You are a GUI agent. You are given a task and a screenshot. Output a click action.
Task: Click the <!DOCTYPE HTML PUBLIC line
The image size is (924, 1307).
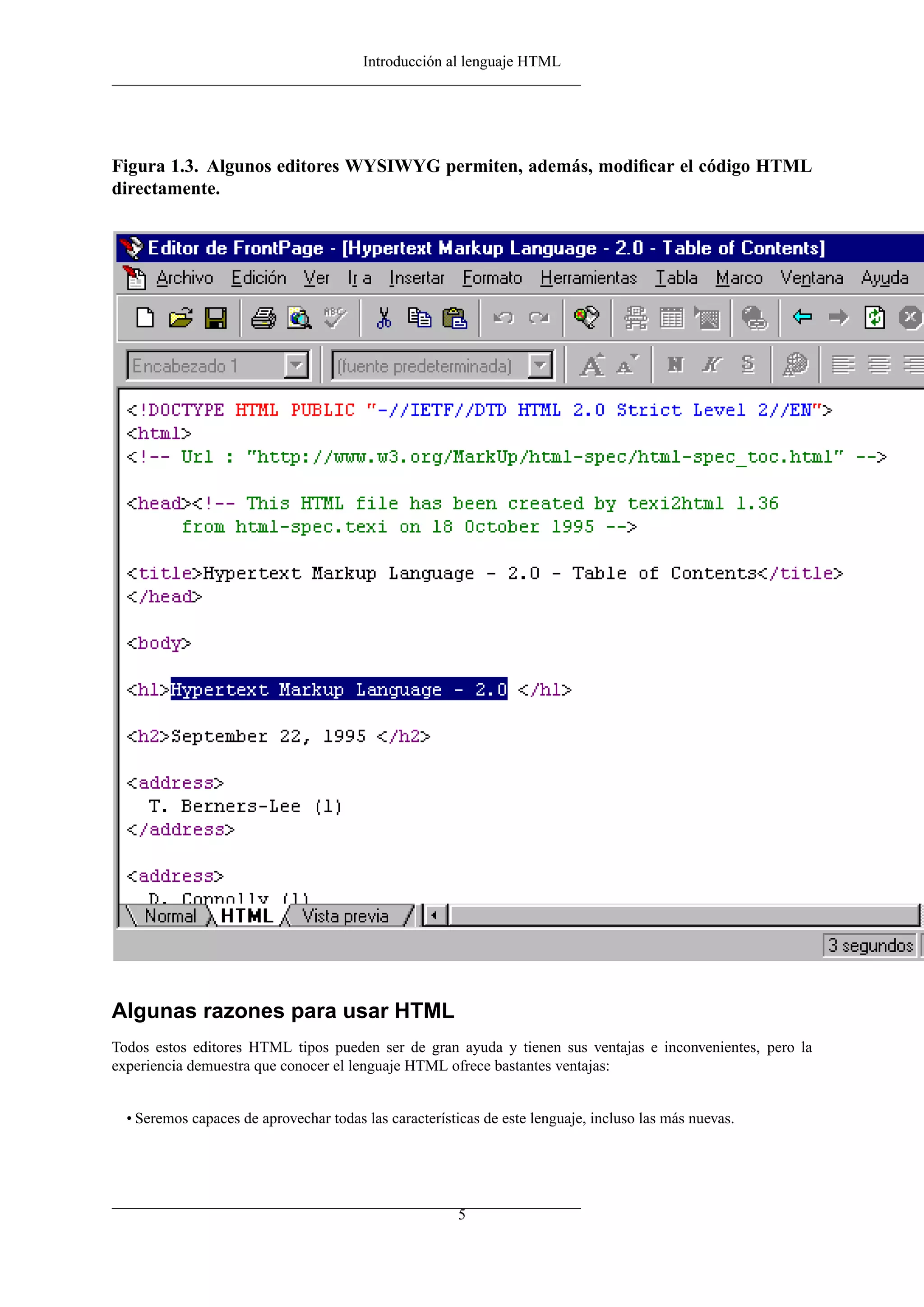point(479,410)
